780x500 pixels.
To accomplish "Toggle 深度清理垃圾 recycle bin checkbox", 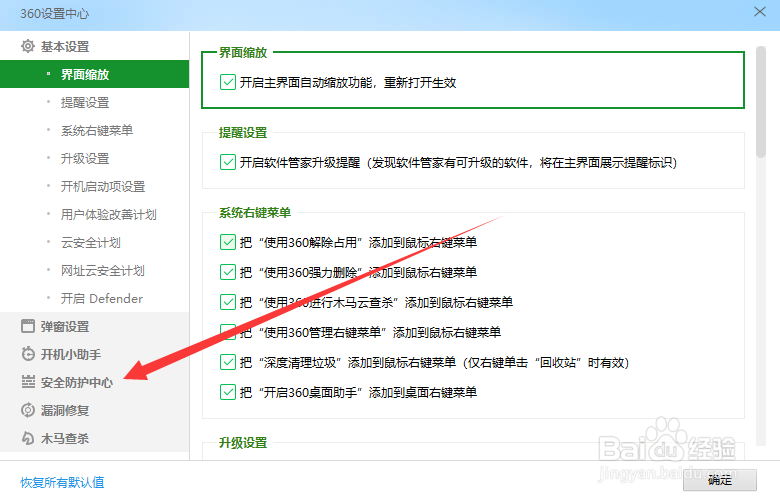I will click(x=228, y=362).
